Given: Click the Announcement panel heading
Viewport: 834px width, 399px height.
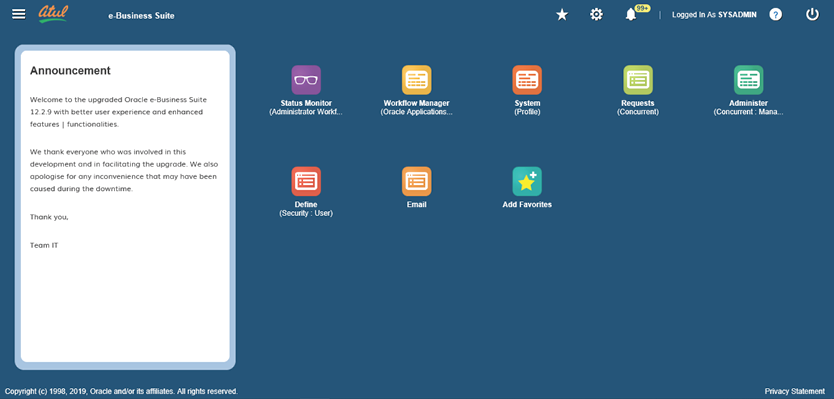Looking at the screenshot, I should pos(70,71).
